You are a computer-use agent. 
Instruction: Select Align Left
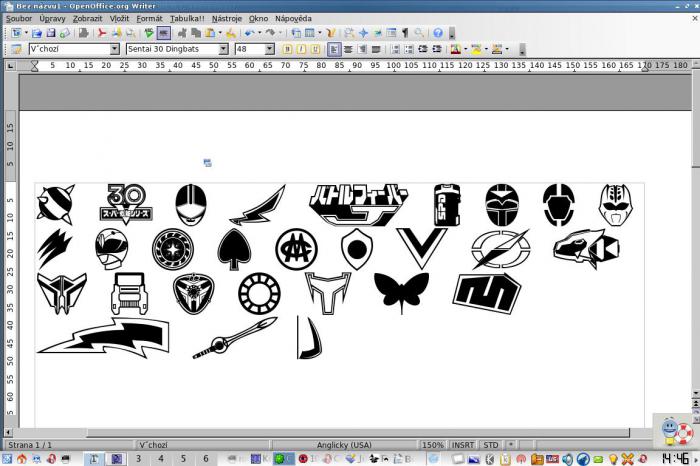click(334, 49)
